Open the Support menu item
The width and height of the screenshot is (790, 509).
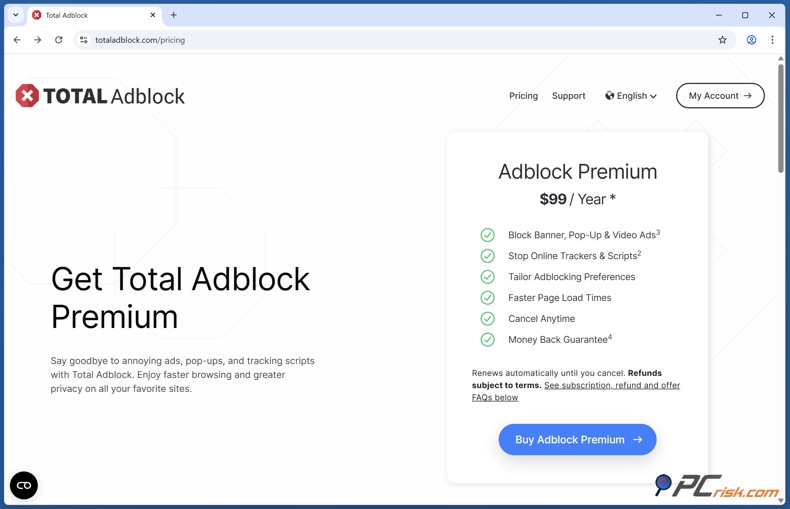(x=568, y=96)
